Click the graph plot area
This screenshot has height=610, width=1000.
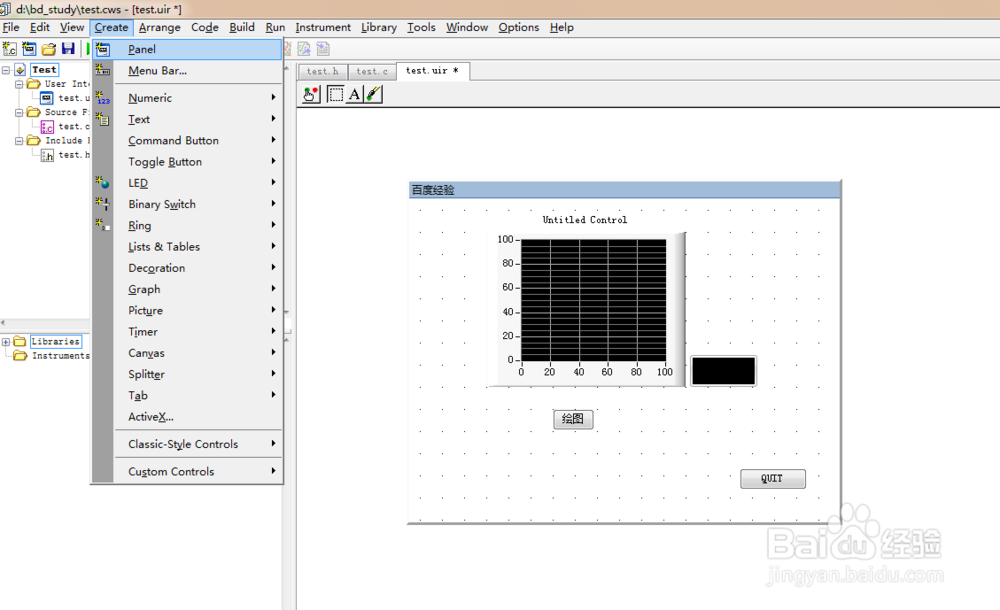click(593, 300)
